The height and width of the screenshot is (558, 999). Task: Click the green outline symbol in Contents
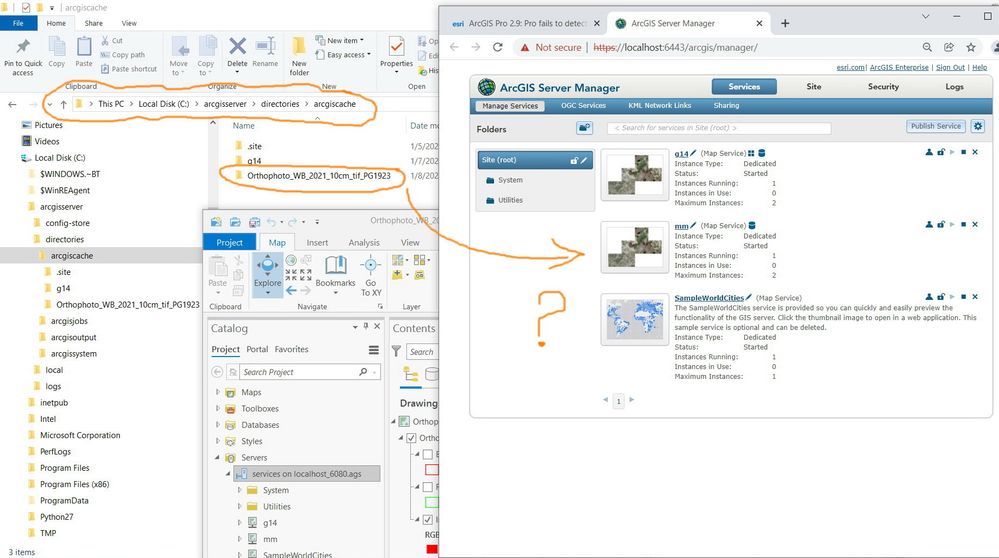pyautogui.click(x=431, y=503)
